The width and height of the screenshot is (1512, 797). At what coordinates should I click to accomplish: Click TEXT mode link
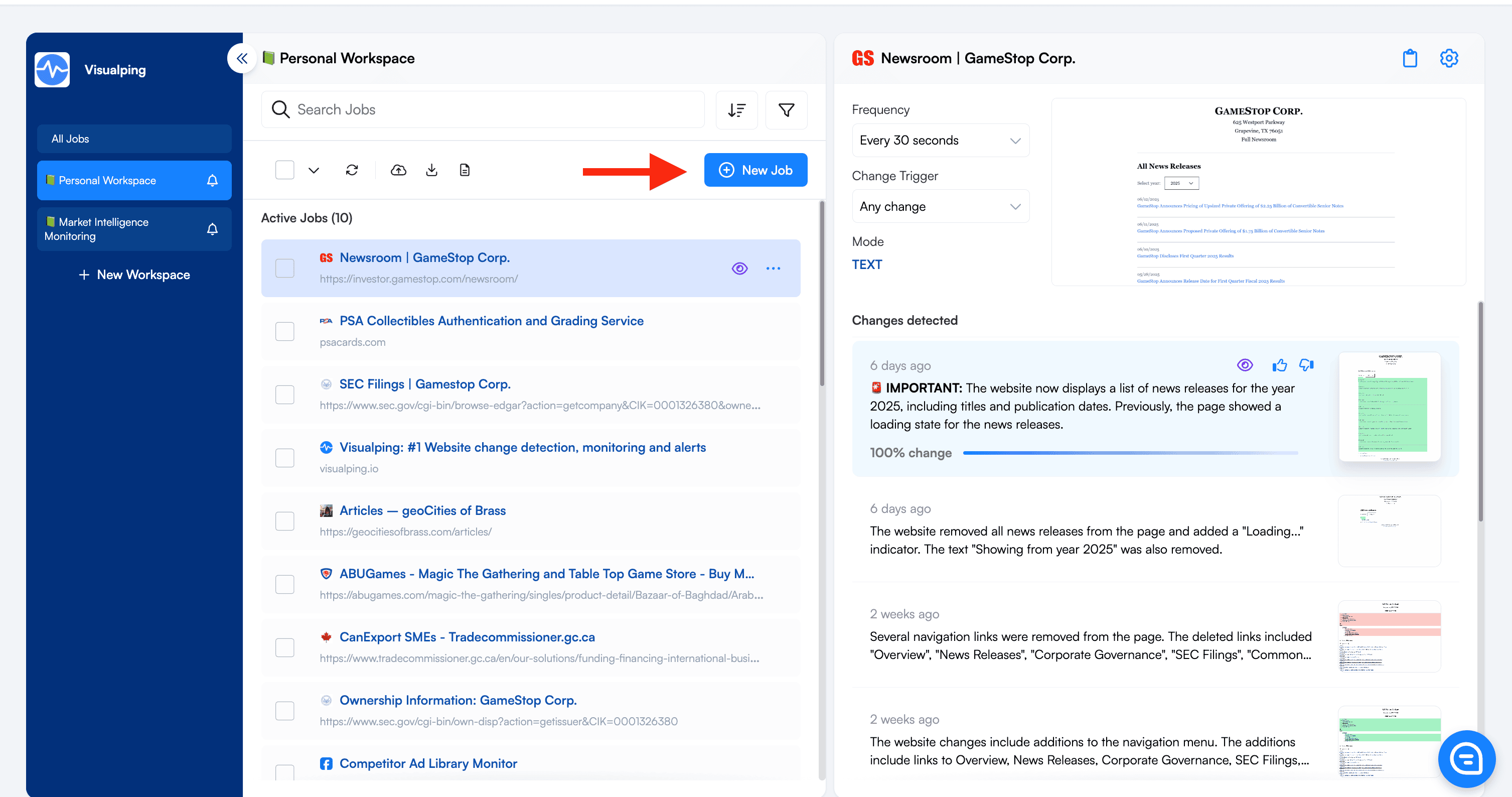[867, 265]
